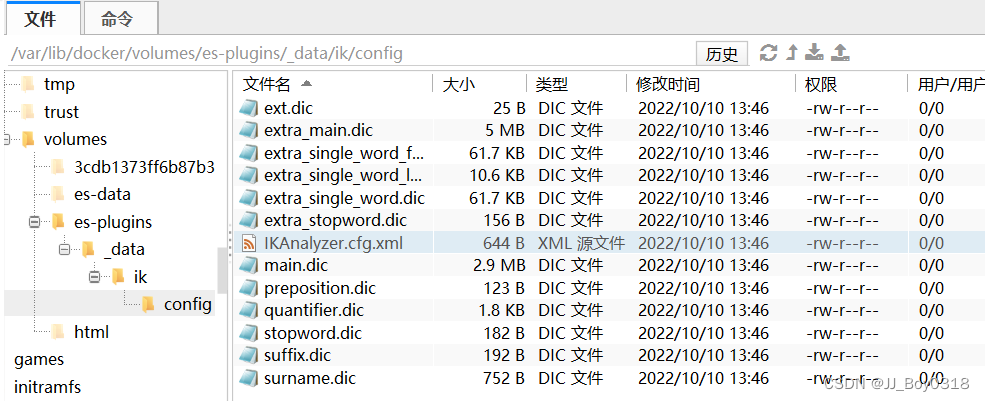
Task: Click the 644 B size cell
Action: click(x=504, y=243)
